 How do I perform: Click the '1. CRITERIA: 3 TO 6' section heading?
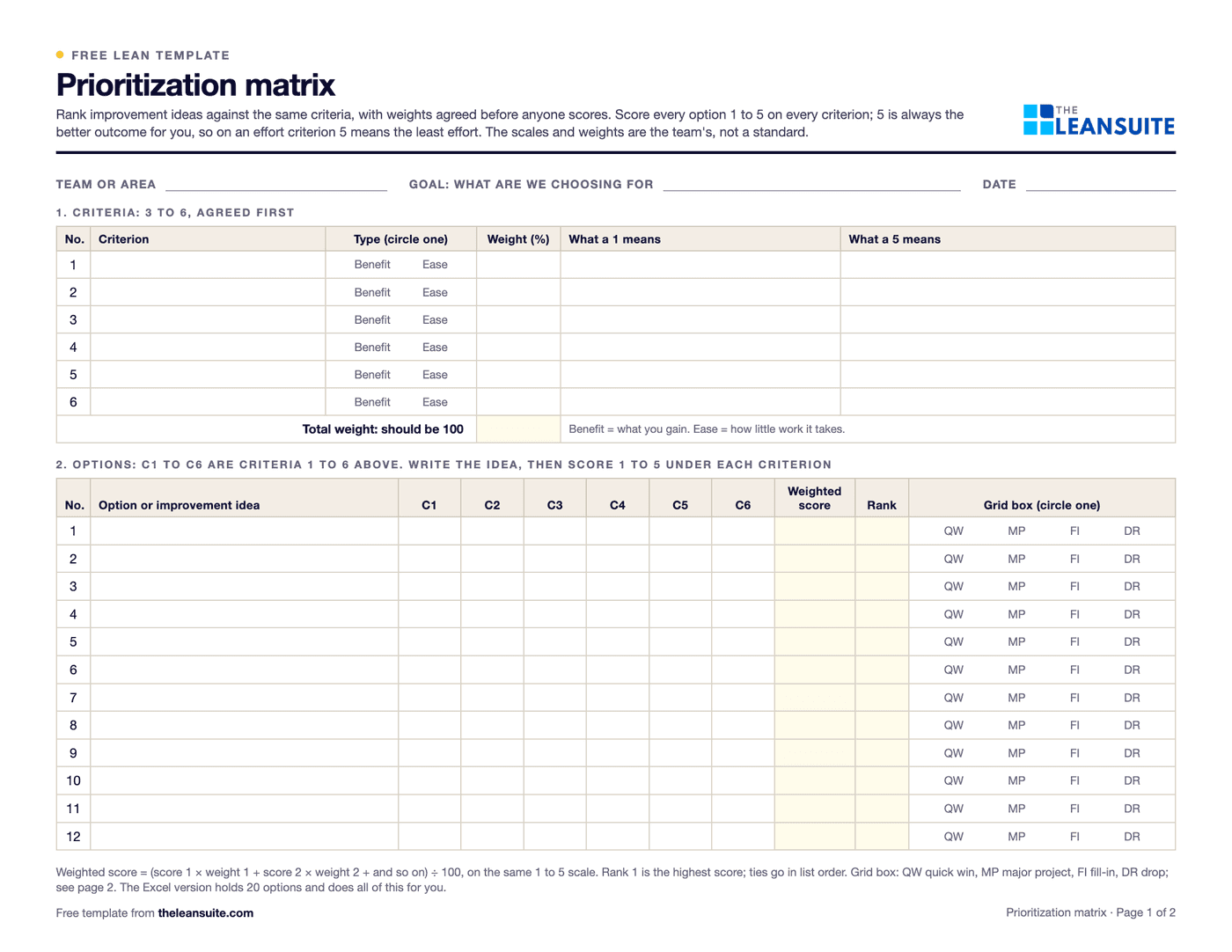[175, 213]
